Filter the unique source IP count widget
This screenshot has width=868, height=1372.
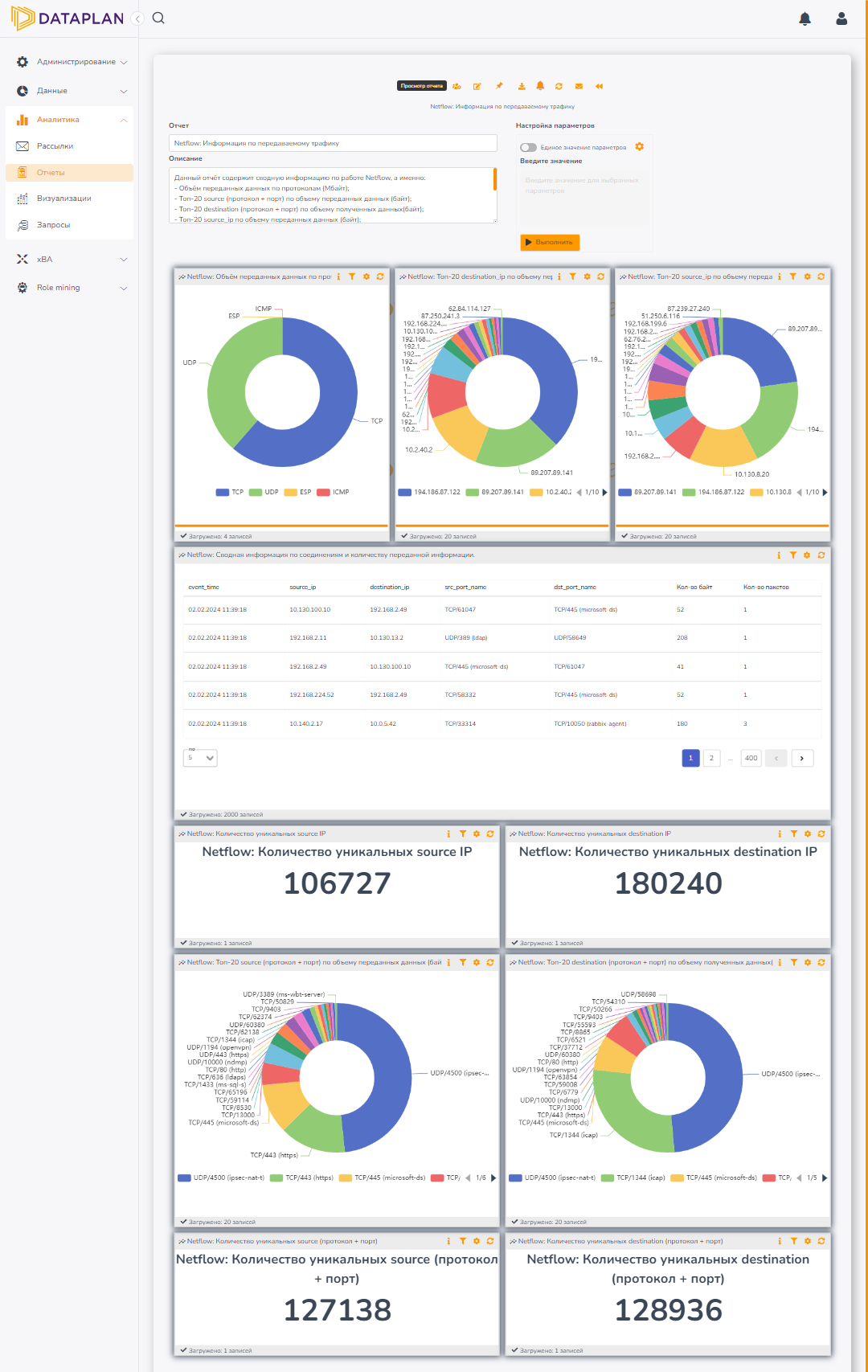pyautogui.click(x=463, y=833)
